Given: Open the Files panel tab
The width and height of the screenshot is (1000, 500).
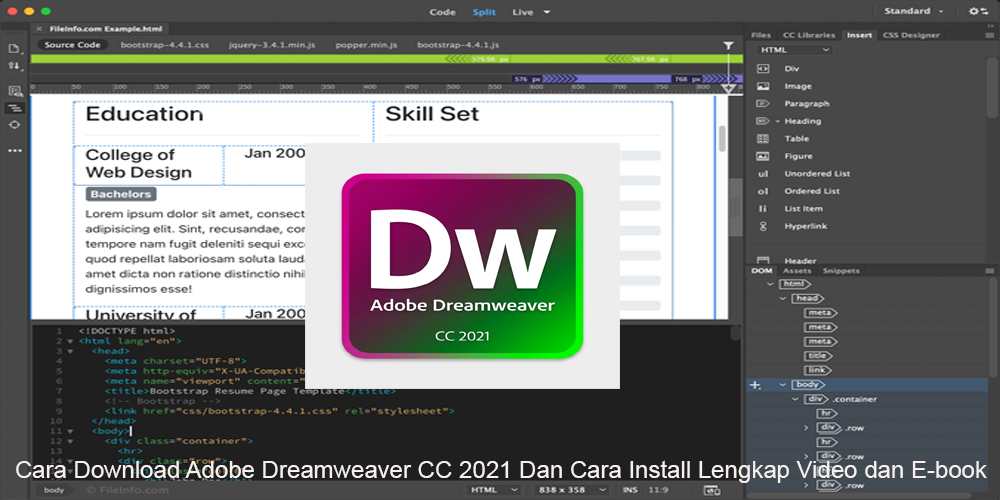Looking at the screenshot, I should pos(760,35).
